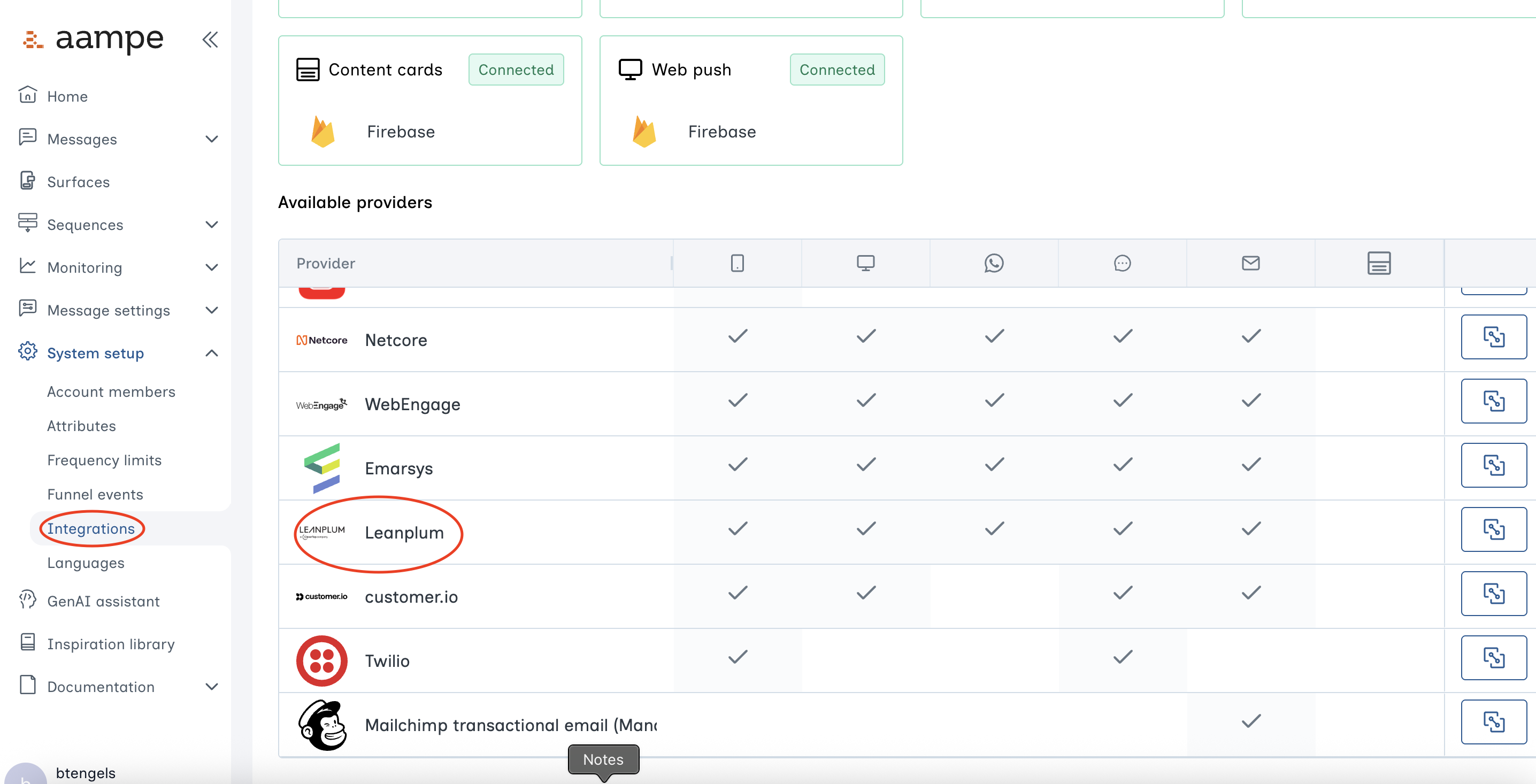
Task: Click the Twilio provider logo
Action: (321, 660)
